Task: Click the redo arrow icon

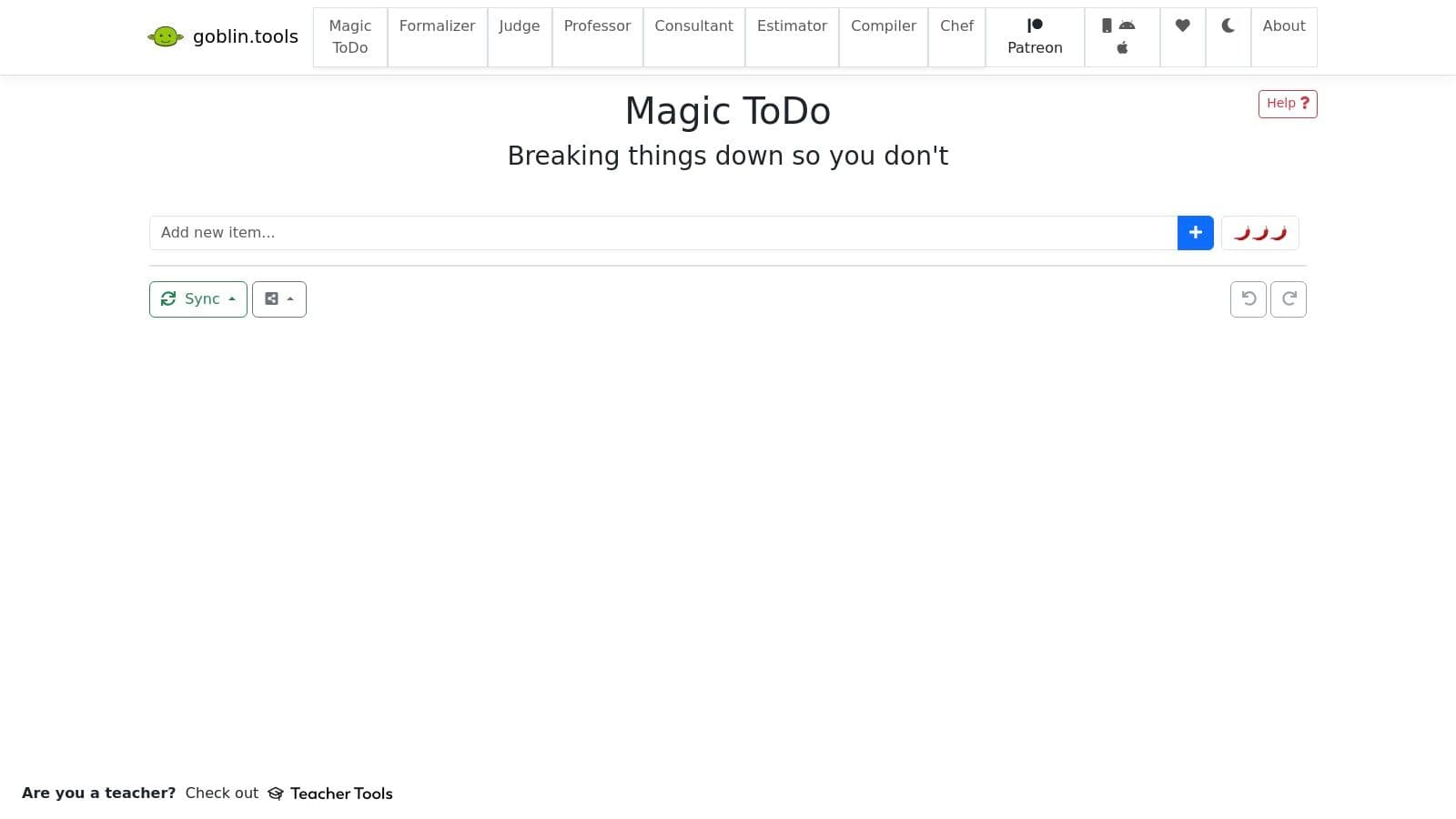Action: [1289, 298]
